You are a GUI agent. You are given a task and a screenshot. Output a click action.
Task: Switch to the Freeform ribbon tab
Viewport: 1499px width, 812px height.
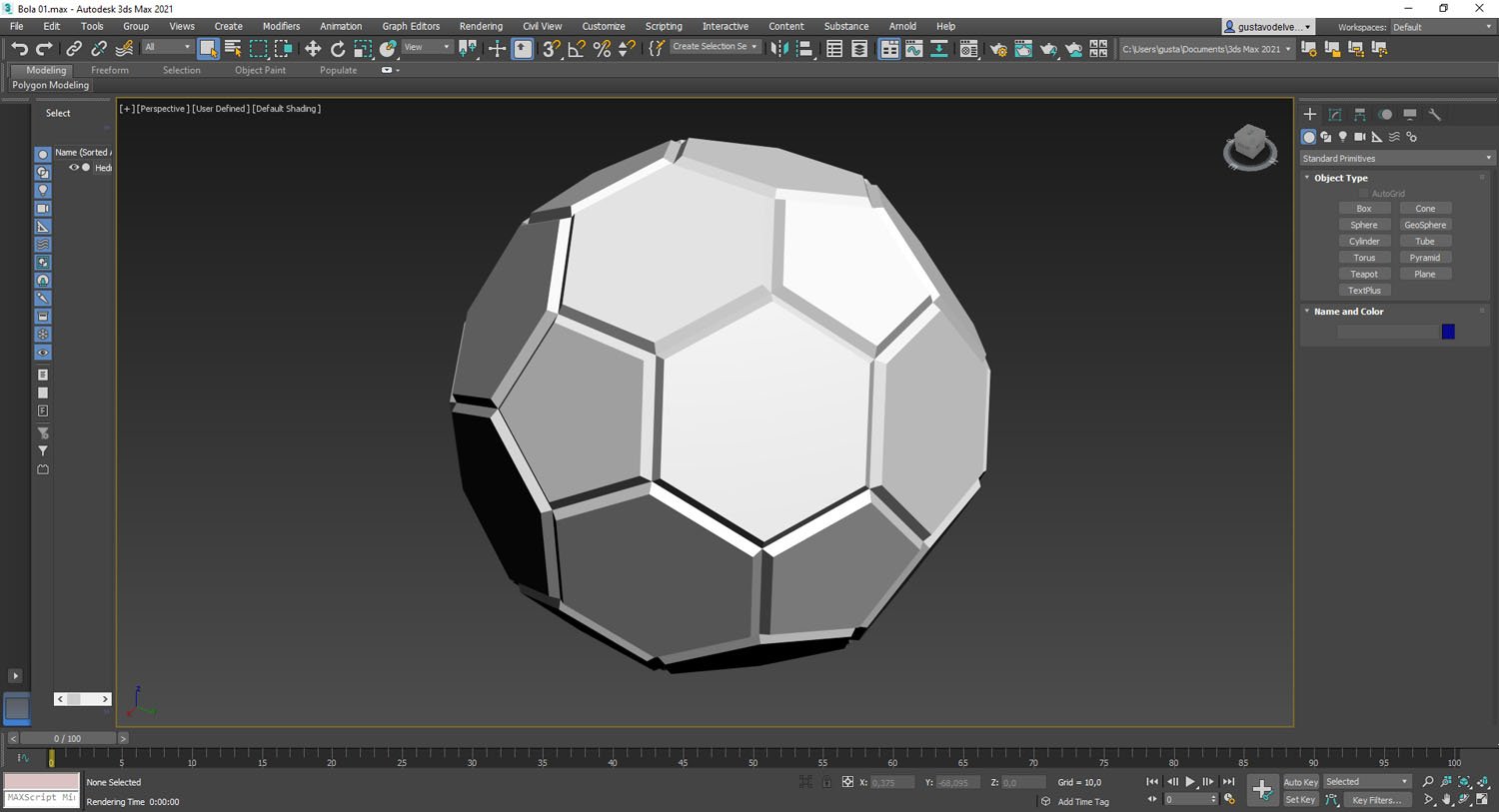(110, 70)
